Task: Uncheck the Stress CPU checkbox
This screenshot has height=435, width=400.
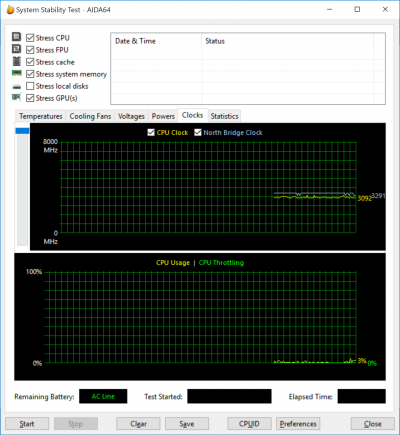Action: tap(30, 38)
